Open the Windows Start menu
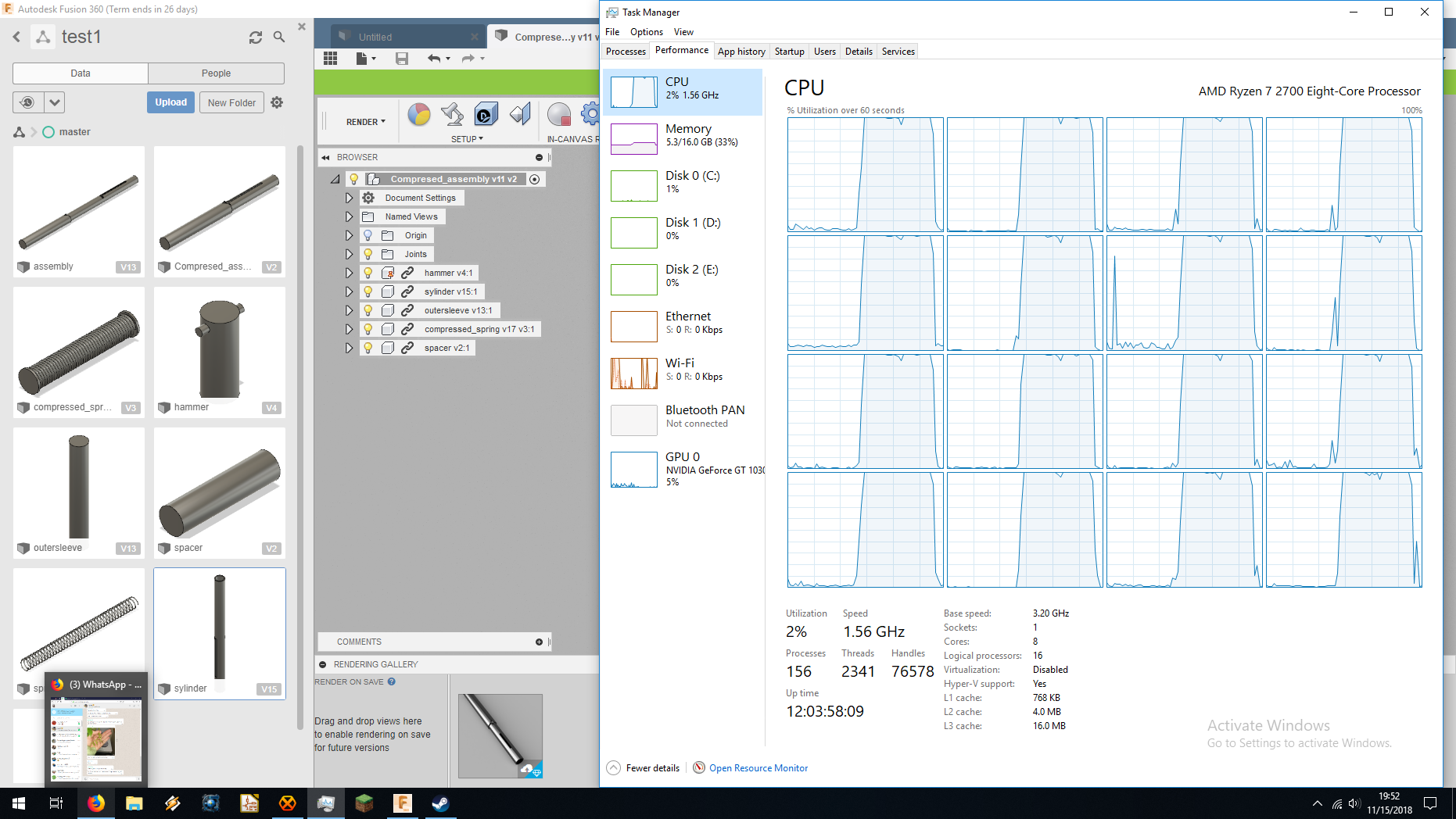This screenshot has width=1456, height=819. [19, 803]
